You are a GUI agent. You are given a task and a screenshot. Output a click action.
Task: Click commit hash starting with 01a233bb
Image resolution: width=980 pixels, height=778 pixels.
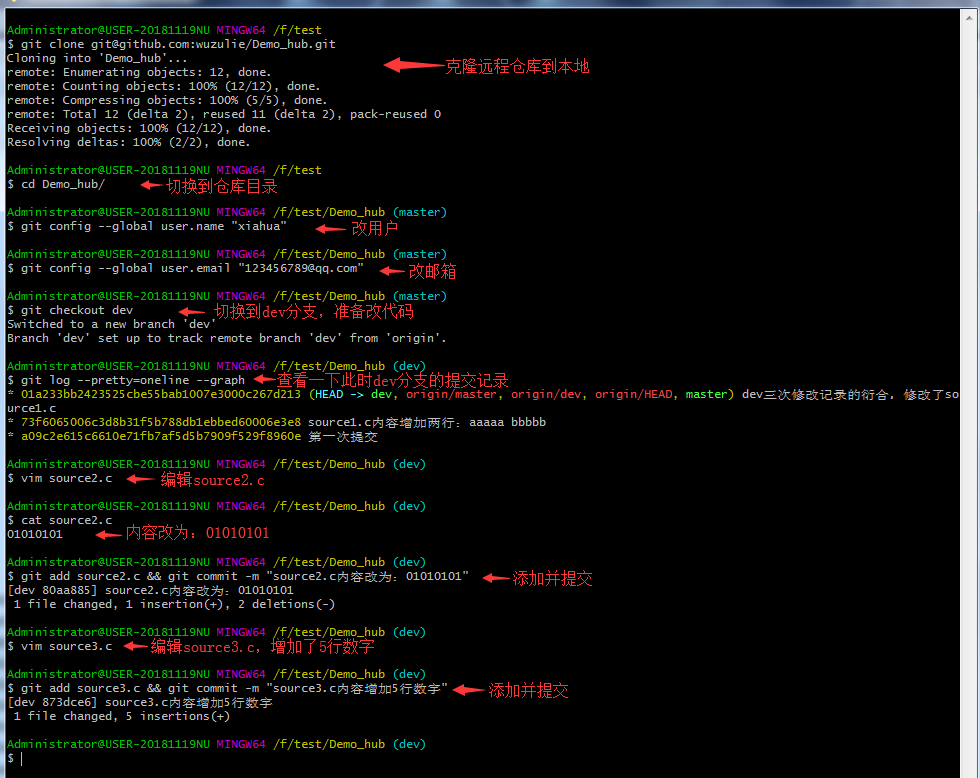[x=161, y=394]
